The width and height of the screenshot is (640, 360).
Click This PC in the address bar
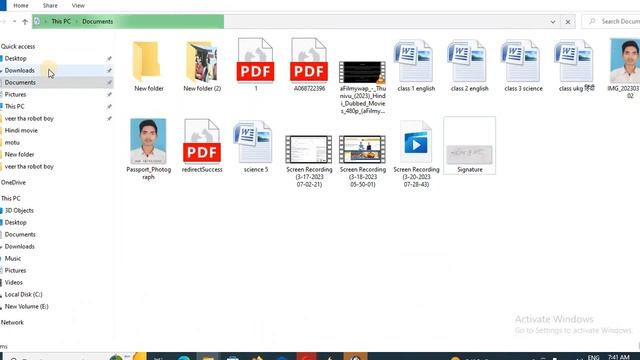(x=61, y=22)
